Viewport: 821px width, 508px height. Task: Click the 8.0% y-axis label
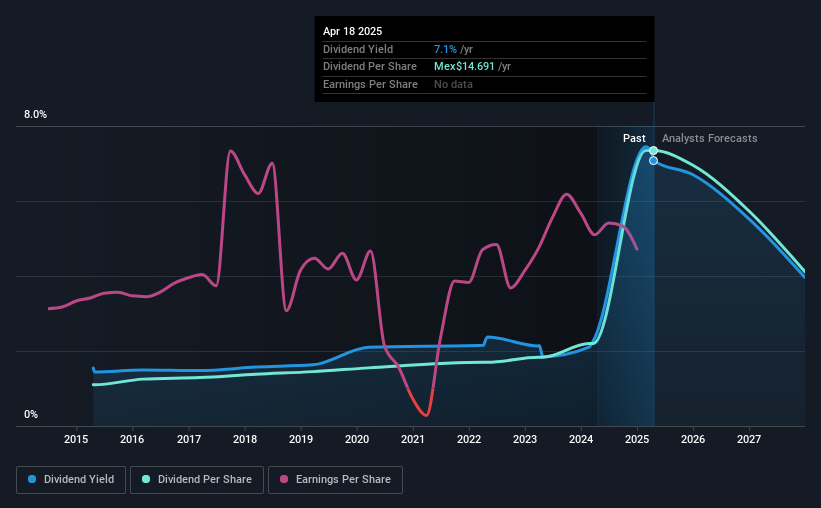click(35, 115)
